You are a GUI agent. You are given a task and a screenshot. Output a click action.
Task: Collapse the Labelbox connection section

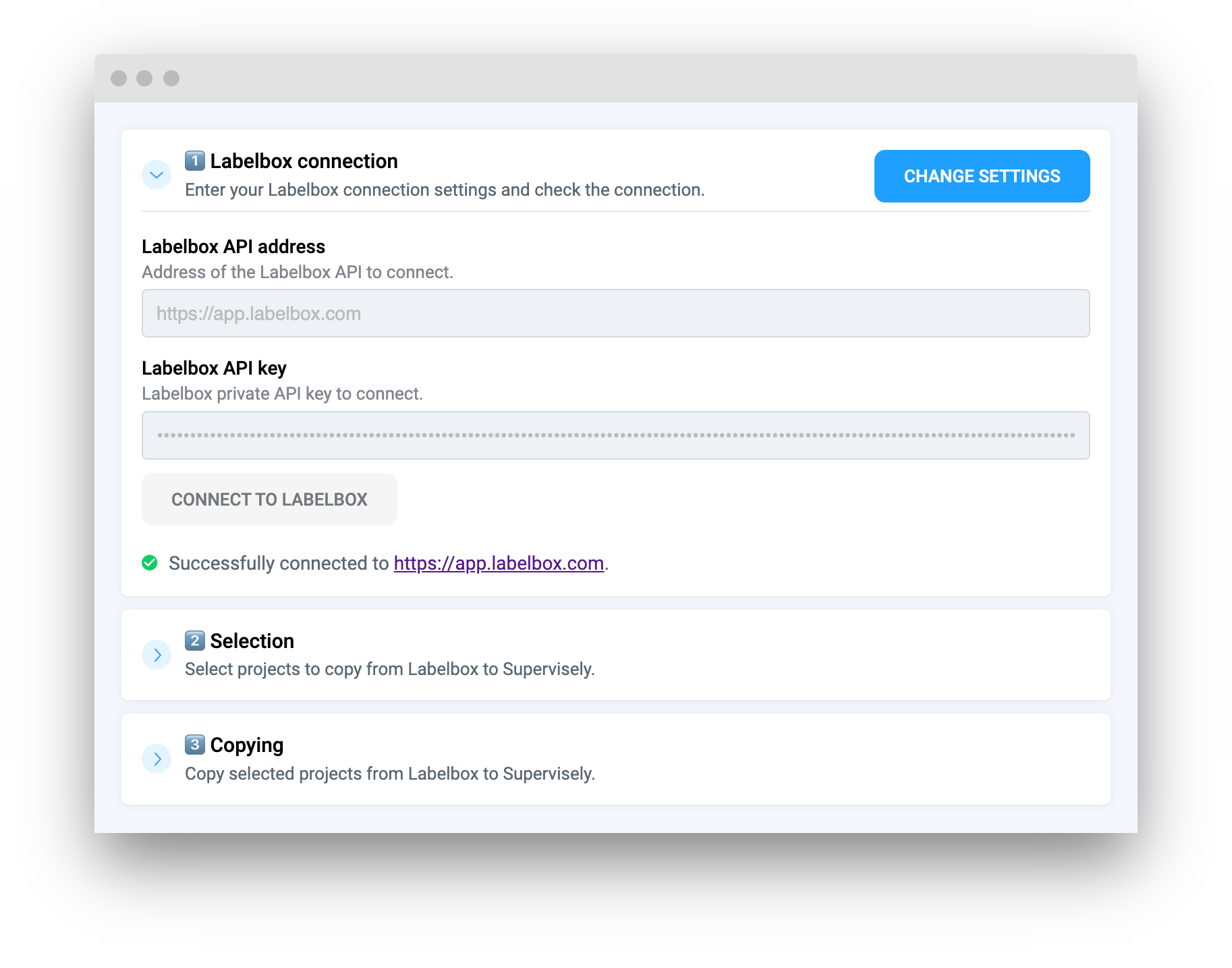157,175
